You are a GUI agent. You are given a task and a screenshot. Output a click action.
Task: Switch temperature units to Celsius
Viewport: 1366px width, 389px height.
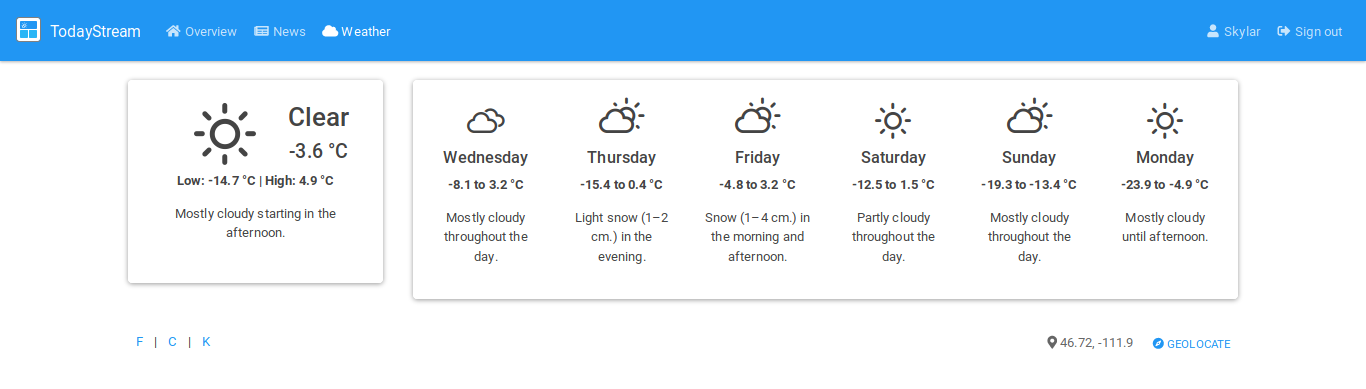(172, 342)
